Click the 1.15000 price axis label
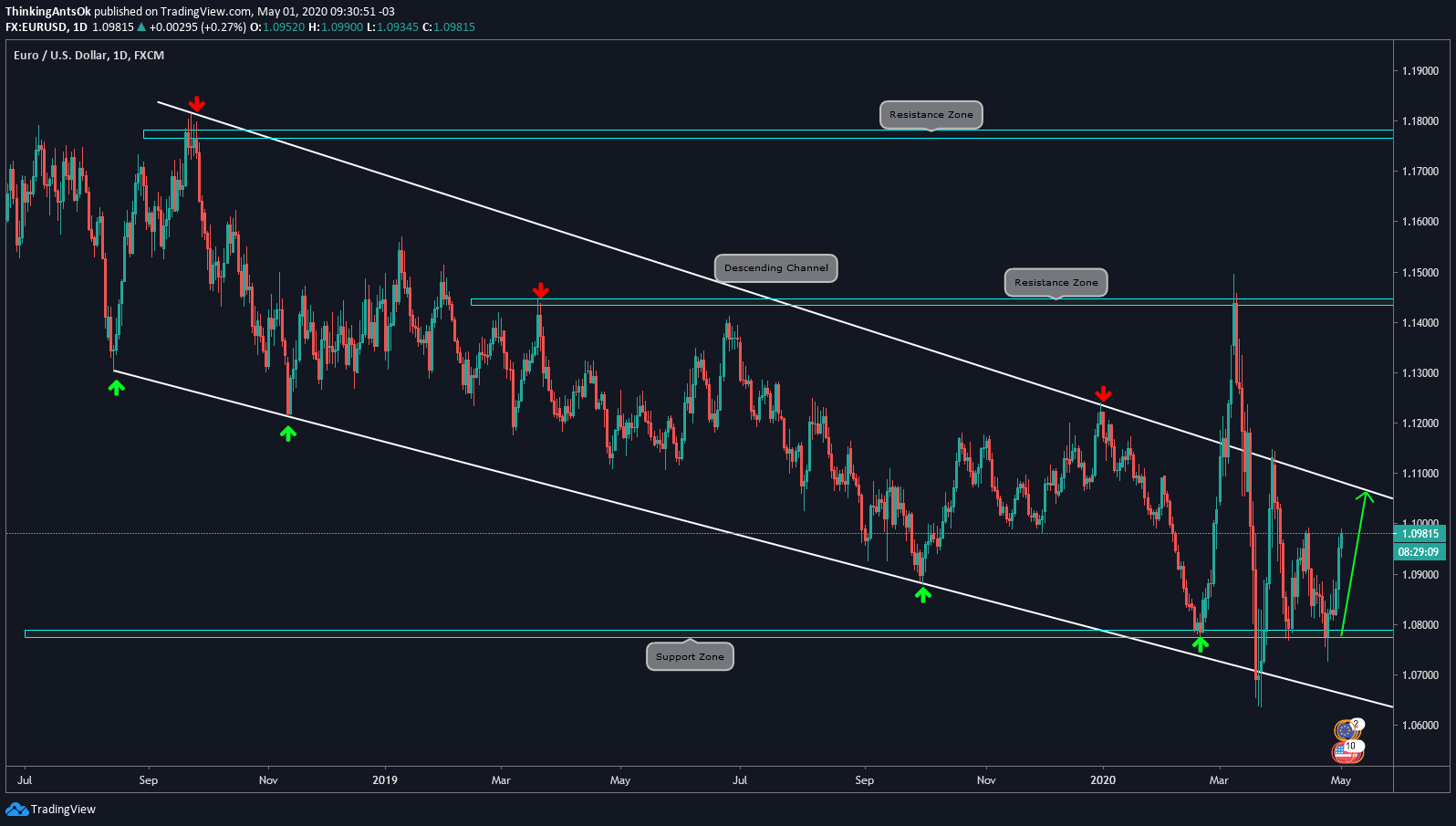Screen dimensions: 1456x826 point(1420,273)
